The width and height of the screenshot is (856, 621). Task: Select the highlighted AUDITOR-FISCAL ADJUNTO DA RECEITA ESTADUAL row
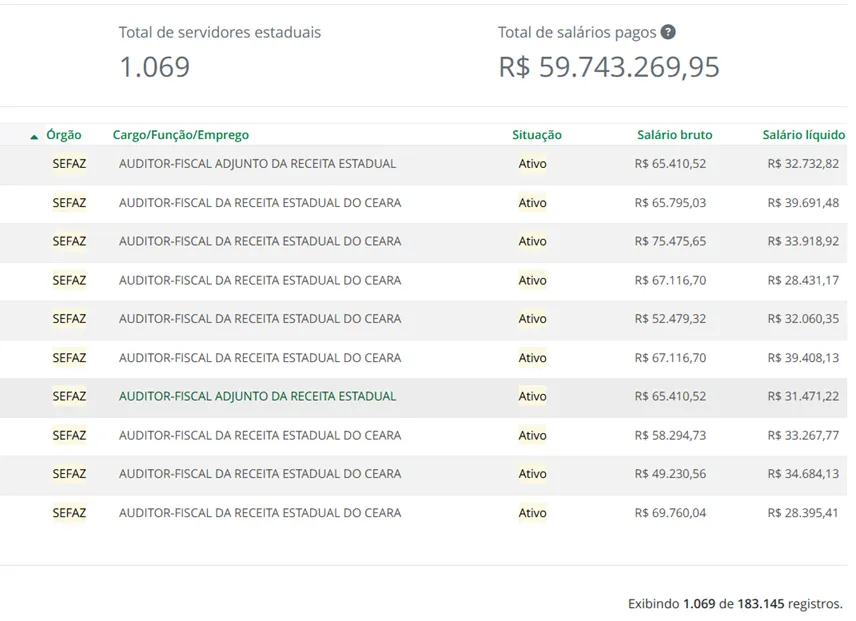click(x=258, y=396)
